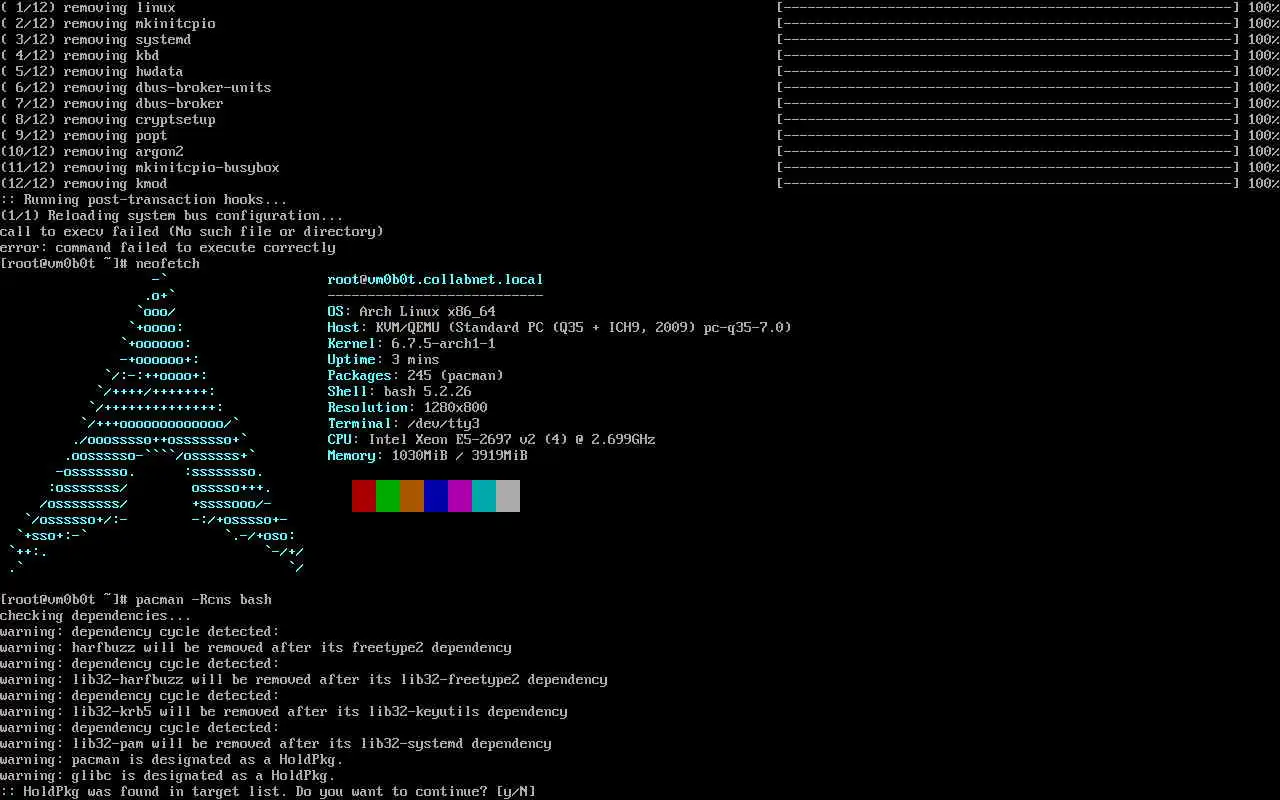Click the 'Memory: 1030MiB / 3919MiB' line
Image resolution: width=1280 pixels, height=800 pixels.
[x=428, y=456]
